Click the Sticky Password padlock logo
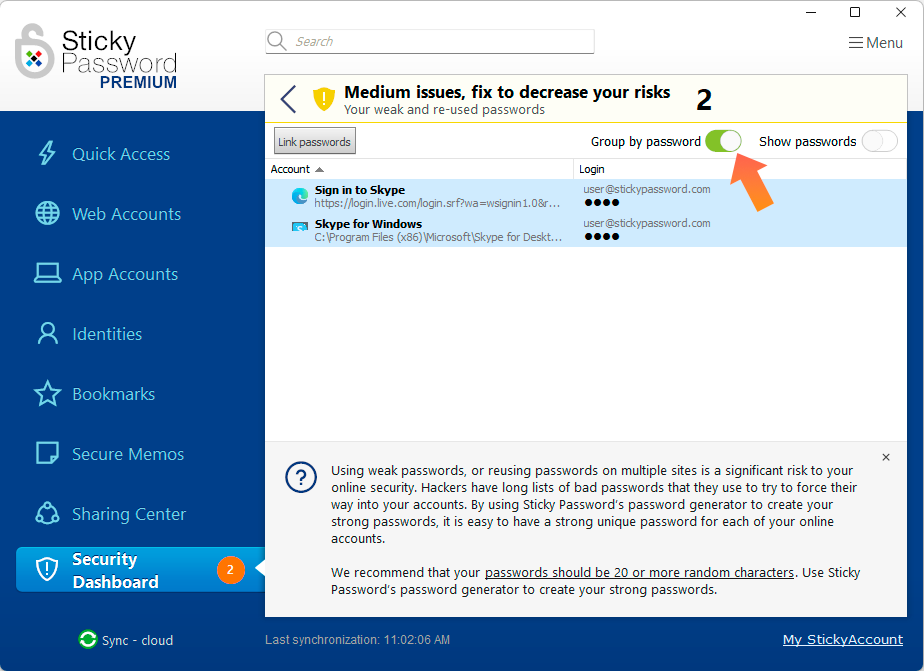924x671 pixels. (34, 51)
